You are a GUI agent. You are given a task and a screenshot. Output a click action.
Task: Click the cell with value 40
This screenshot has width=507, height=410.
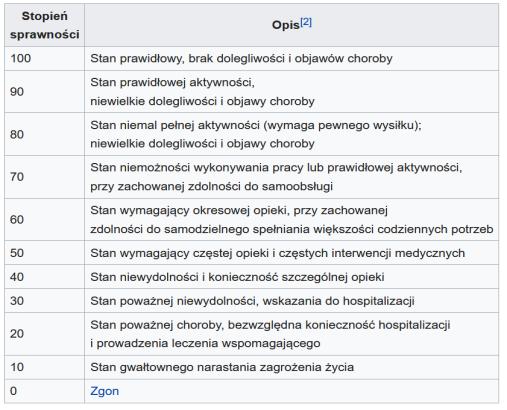coord(45,277)
